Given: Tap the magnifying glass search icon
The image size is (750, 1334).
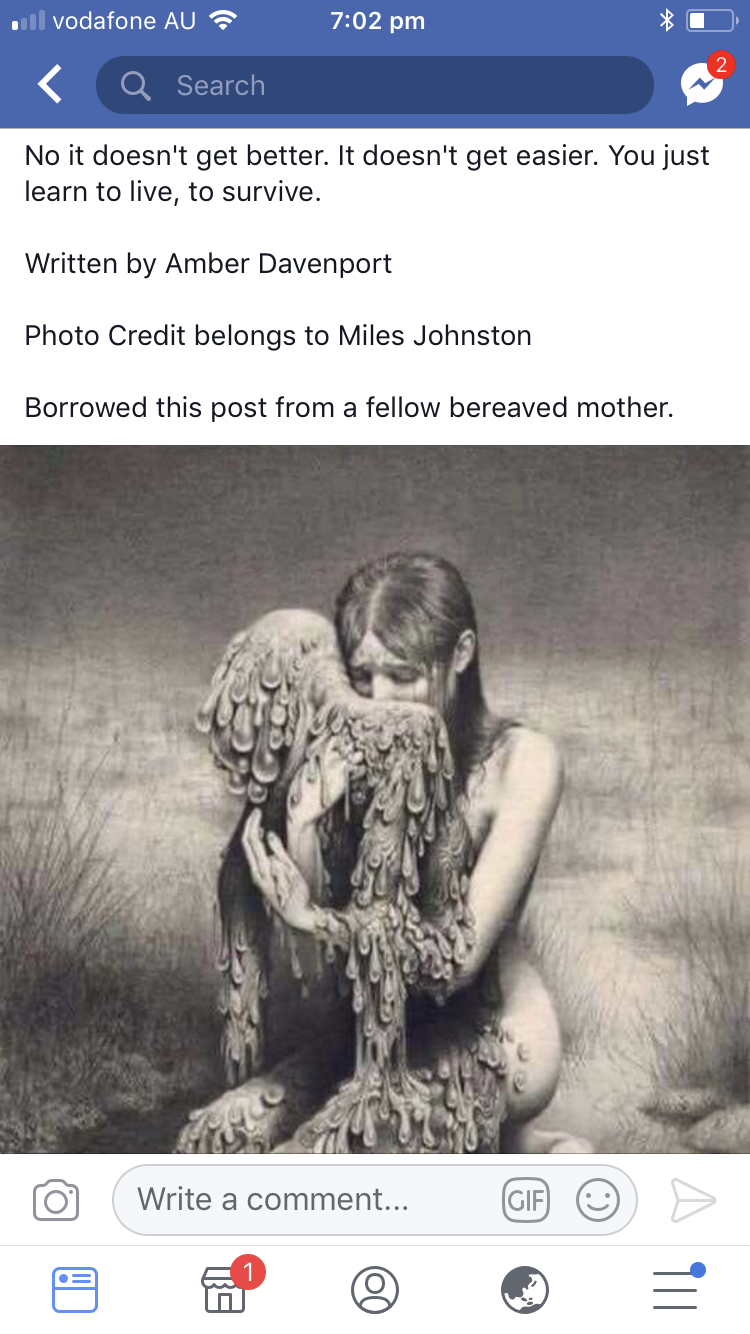Looking at the screenshot, I should (135, 85).
